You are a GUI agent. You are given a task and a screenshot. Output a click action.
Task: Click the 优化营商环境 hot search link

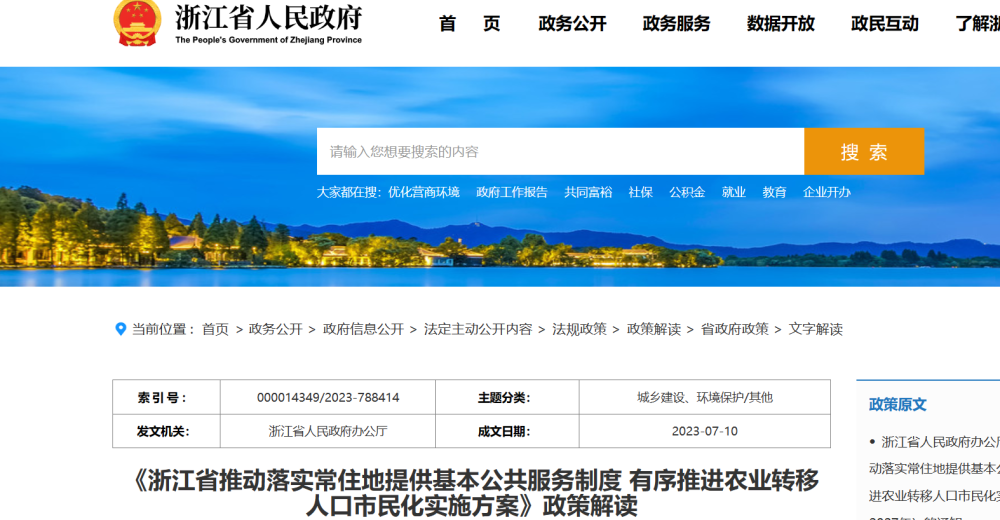[424, 192]
